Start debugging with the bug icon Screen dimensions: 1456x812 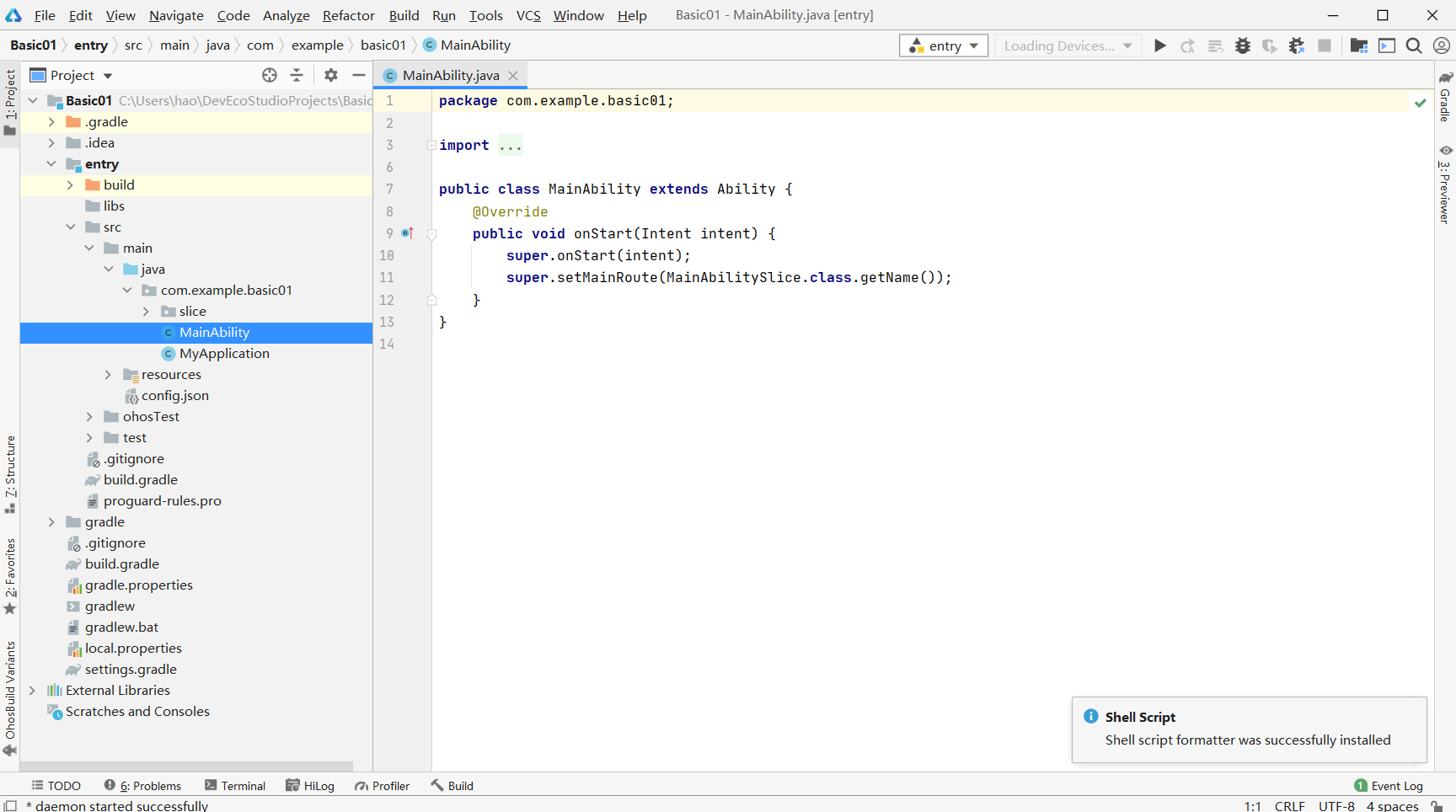point(1243,45)
